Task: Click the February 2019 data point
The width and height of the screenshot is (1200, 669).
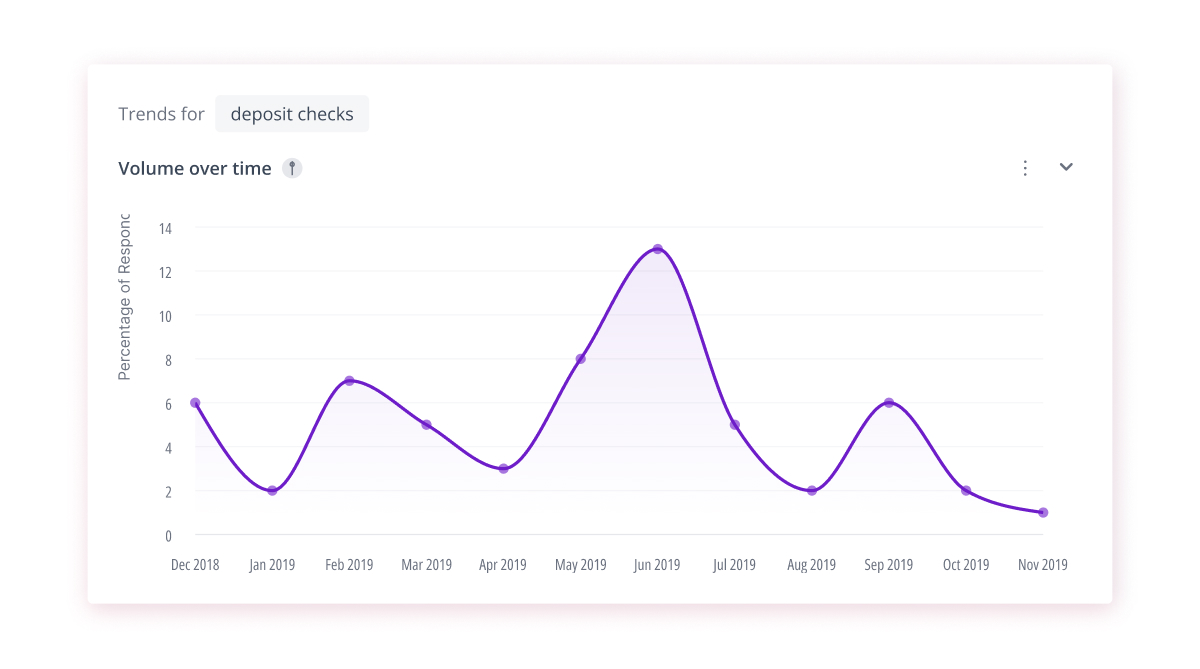Action: 349,381
